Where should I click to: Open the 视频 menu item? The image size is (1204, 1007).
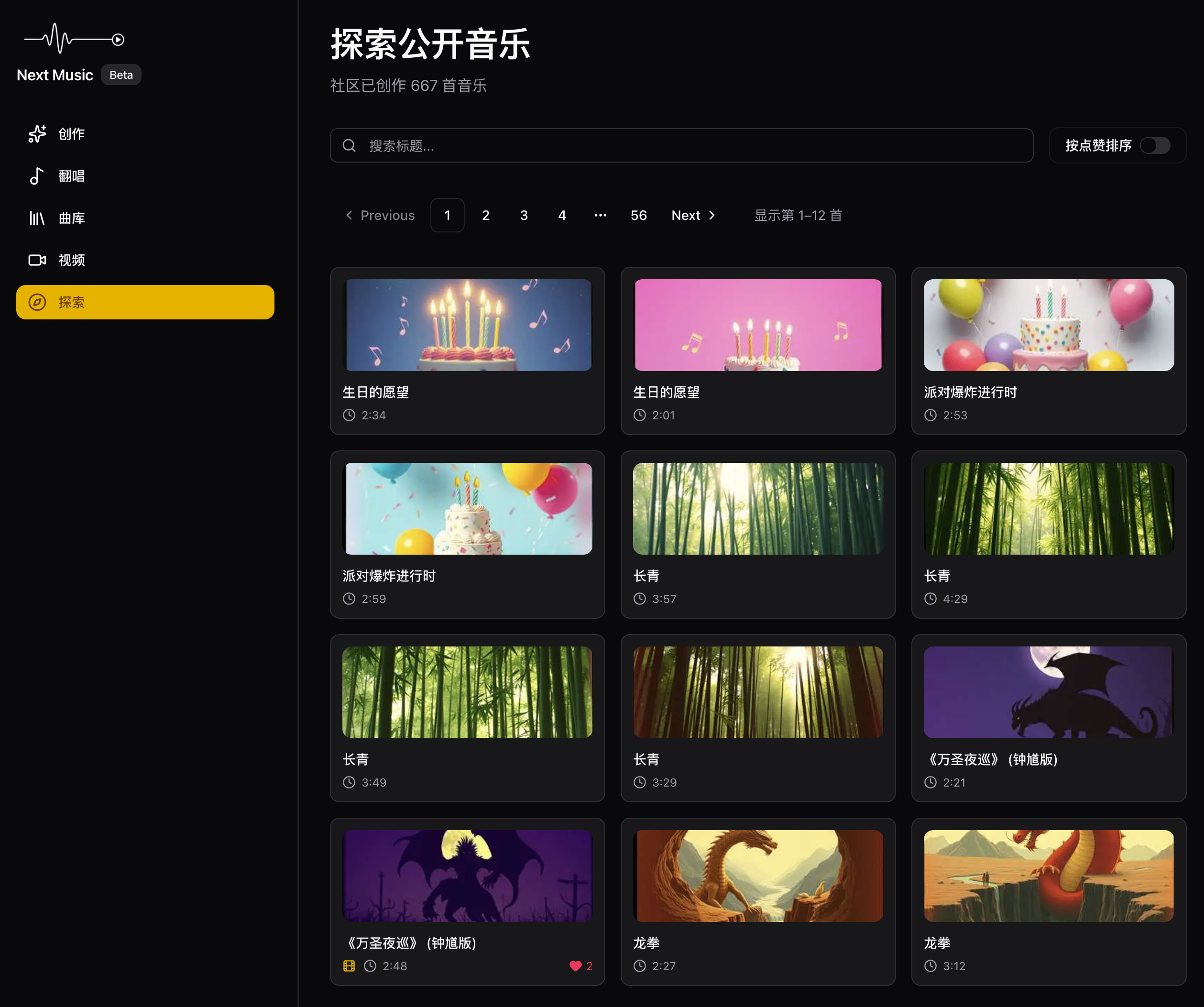[145, 260]
